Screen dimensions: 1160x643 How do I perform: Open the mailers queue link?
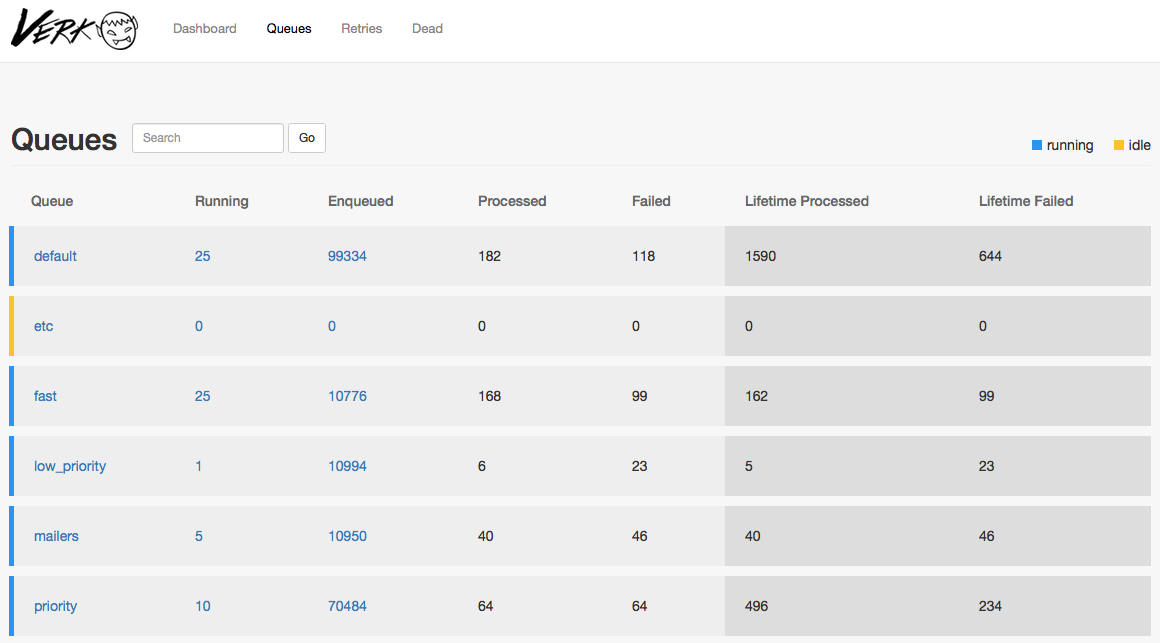pos(56,536)
